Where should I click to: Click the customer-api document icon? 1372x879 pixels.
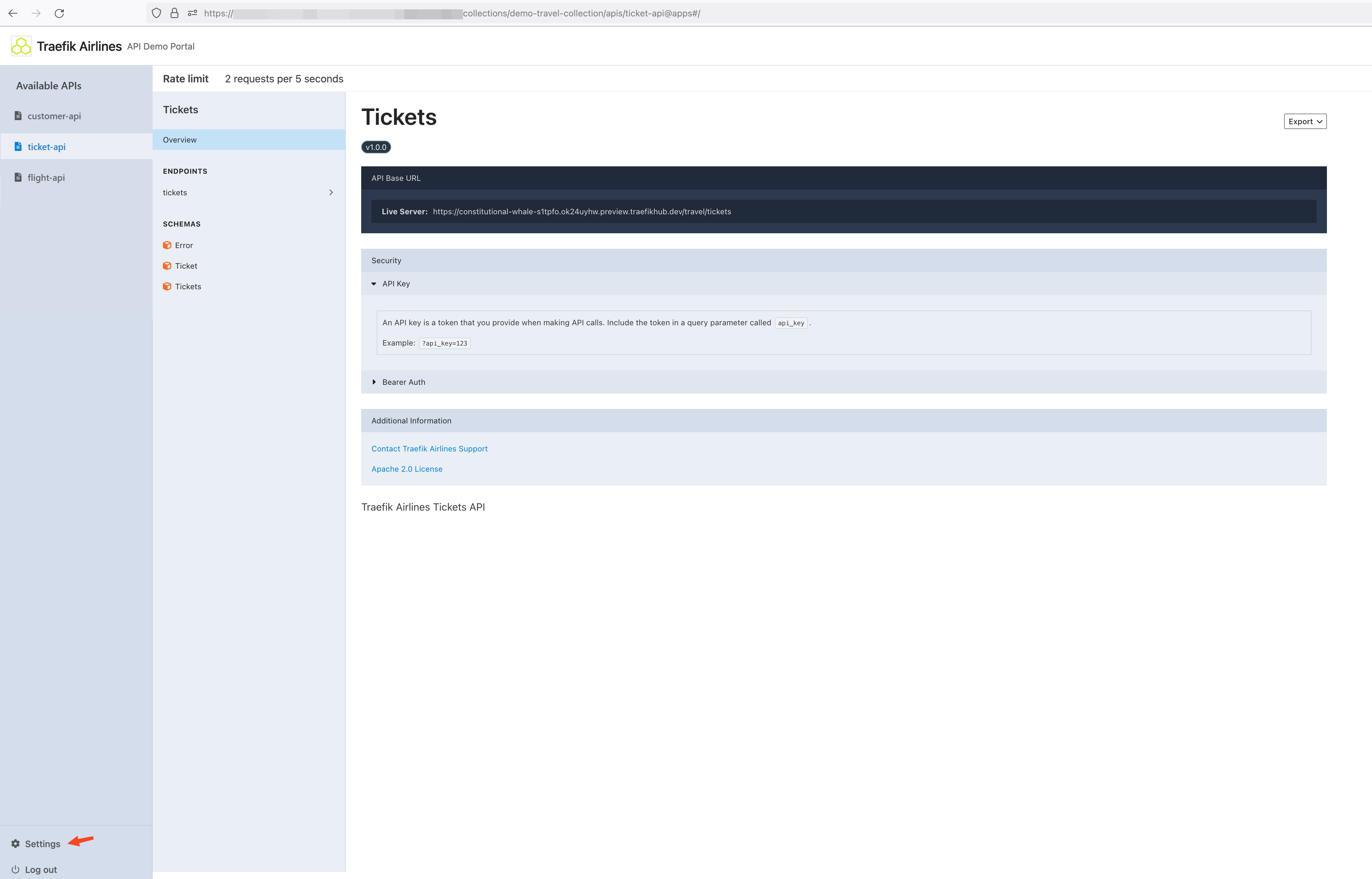point(18,116)
